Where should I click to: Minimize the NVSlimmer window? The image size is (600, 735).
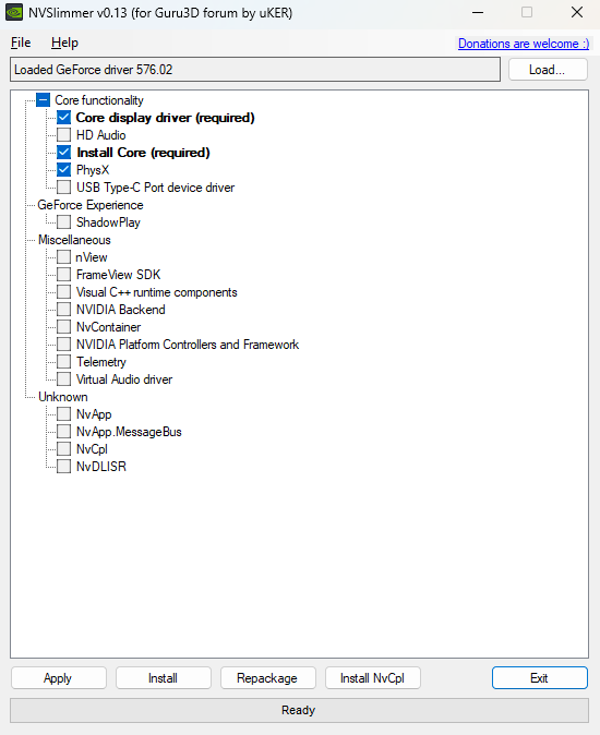(x=478, y=12)
